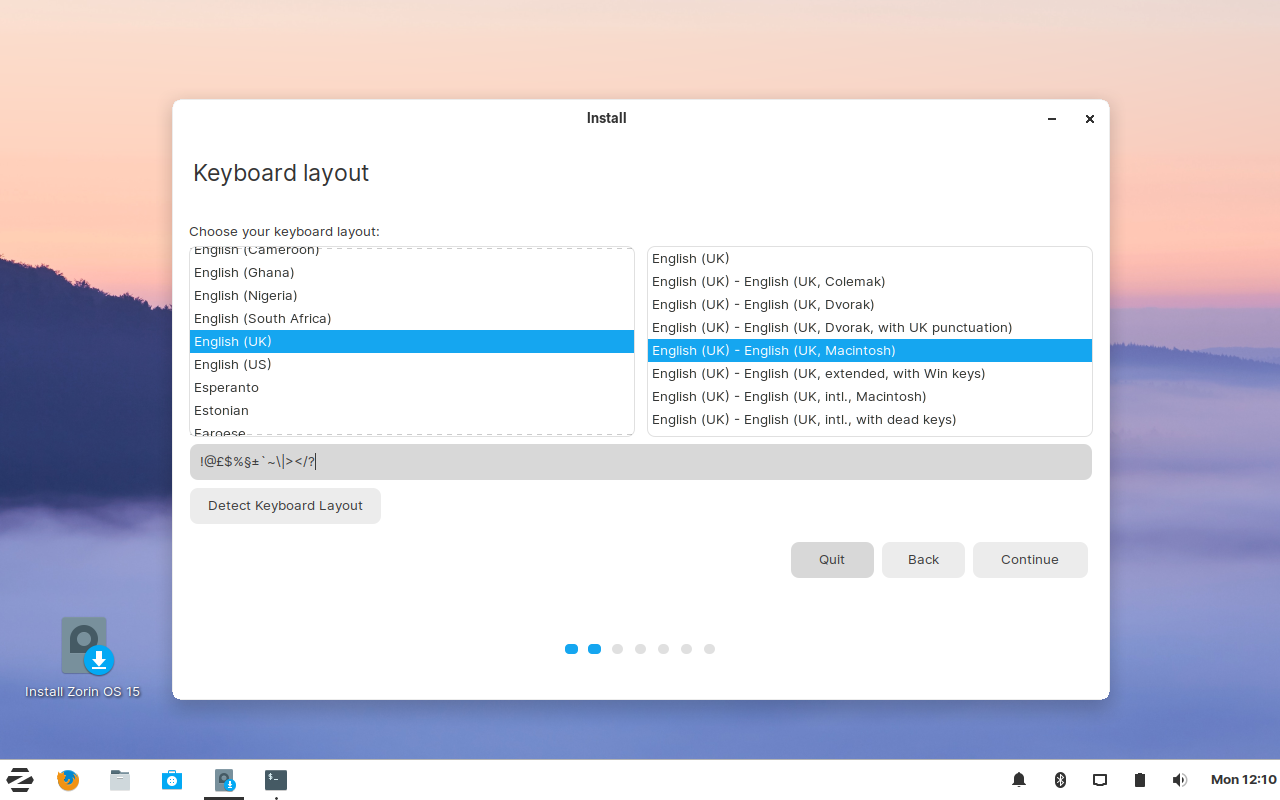This screenshot has height=800, width=1280.
Task: Switch to the installer taskbar icon
Action: pos(224,780)
